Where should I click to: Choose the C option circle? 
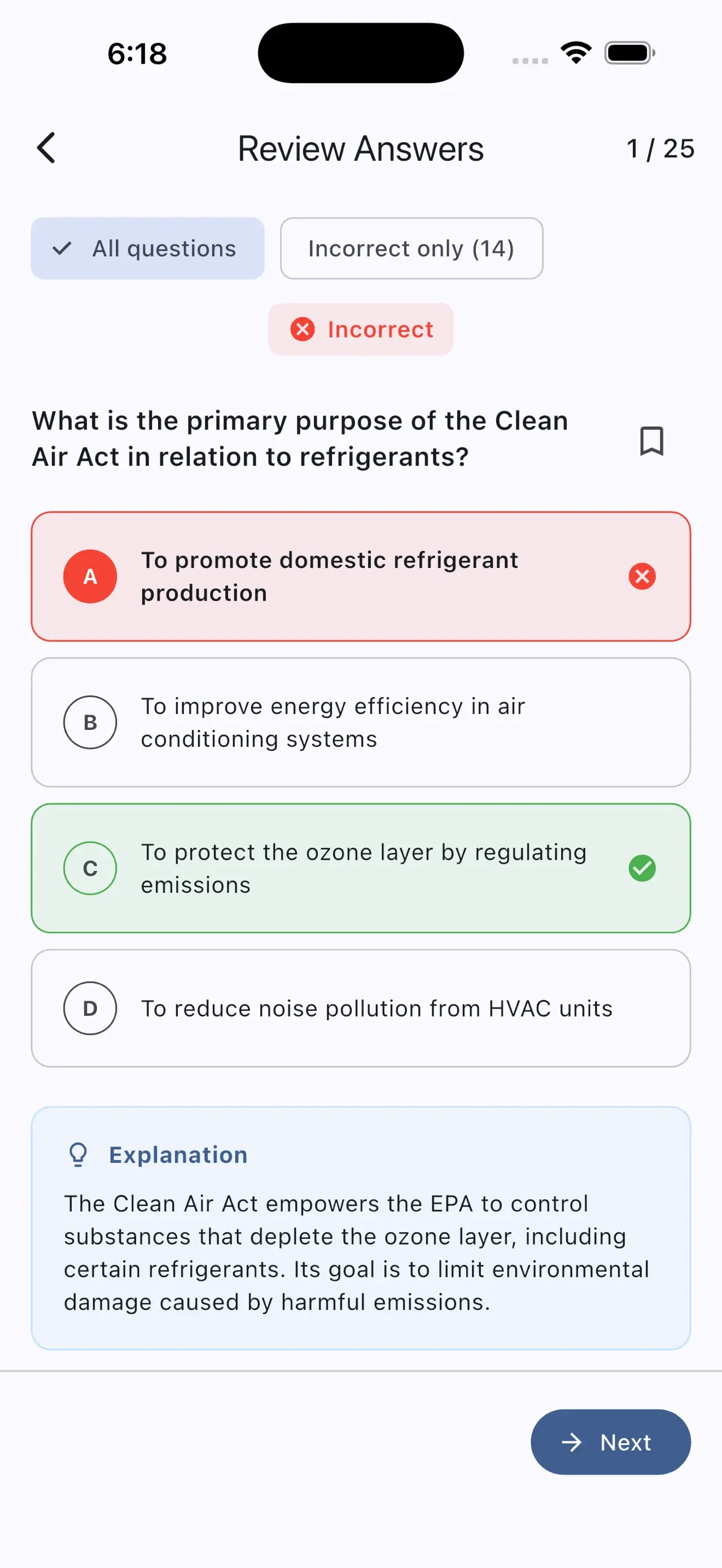[90, 868]
